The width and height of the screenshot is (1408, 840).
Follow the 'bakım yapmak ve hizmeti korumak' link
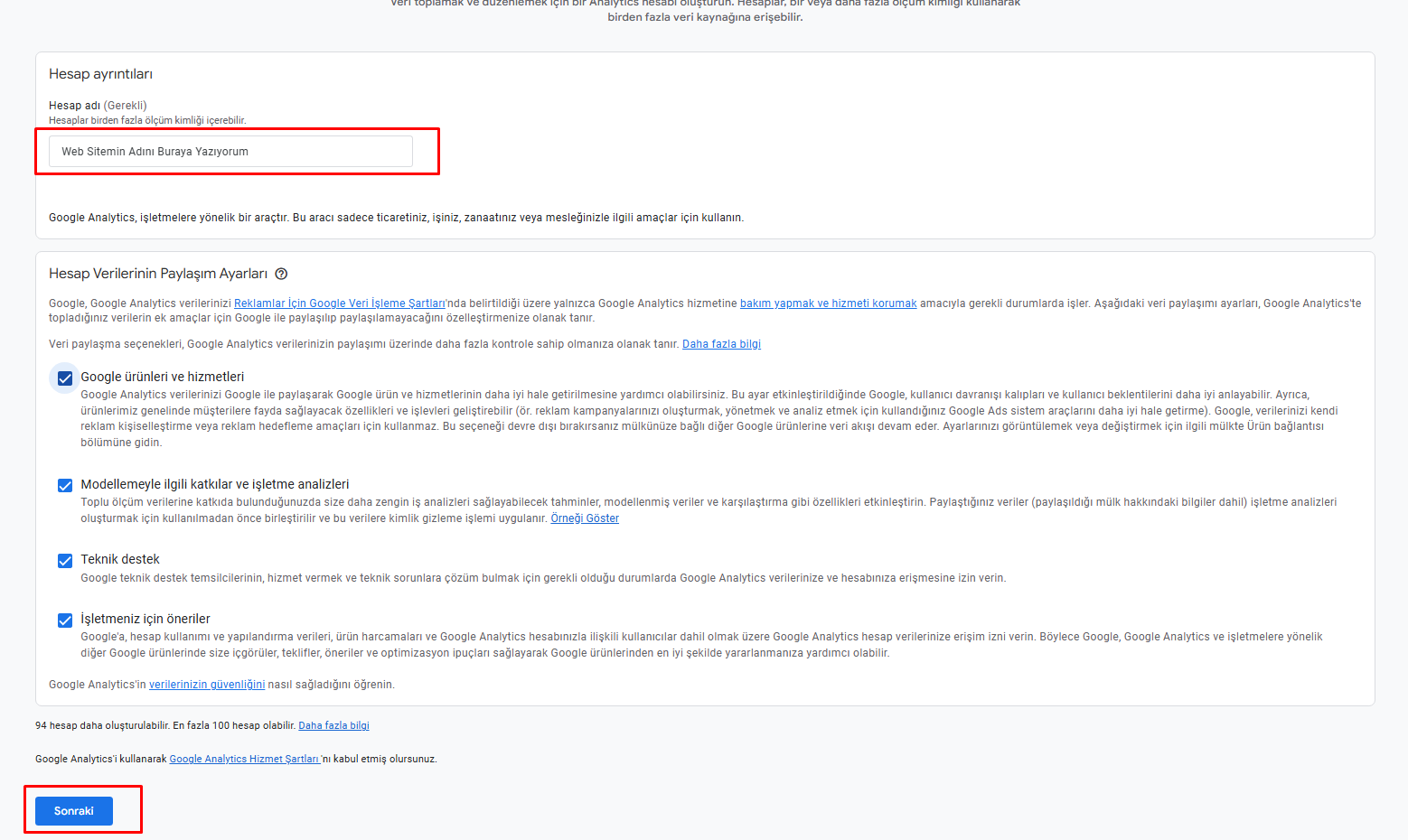pyautogui.click(x=828, y=303)
